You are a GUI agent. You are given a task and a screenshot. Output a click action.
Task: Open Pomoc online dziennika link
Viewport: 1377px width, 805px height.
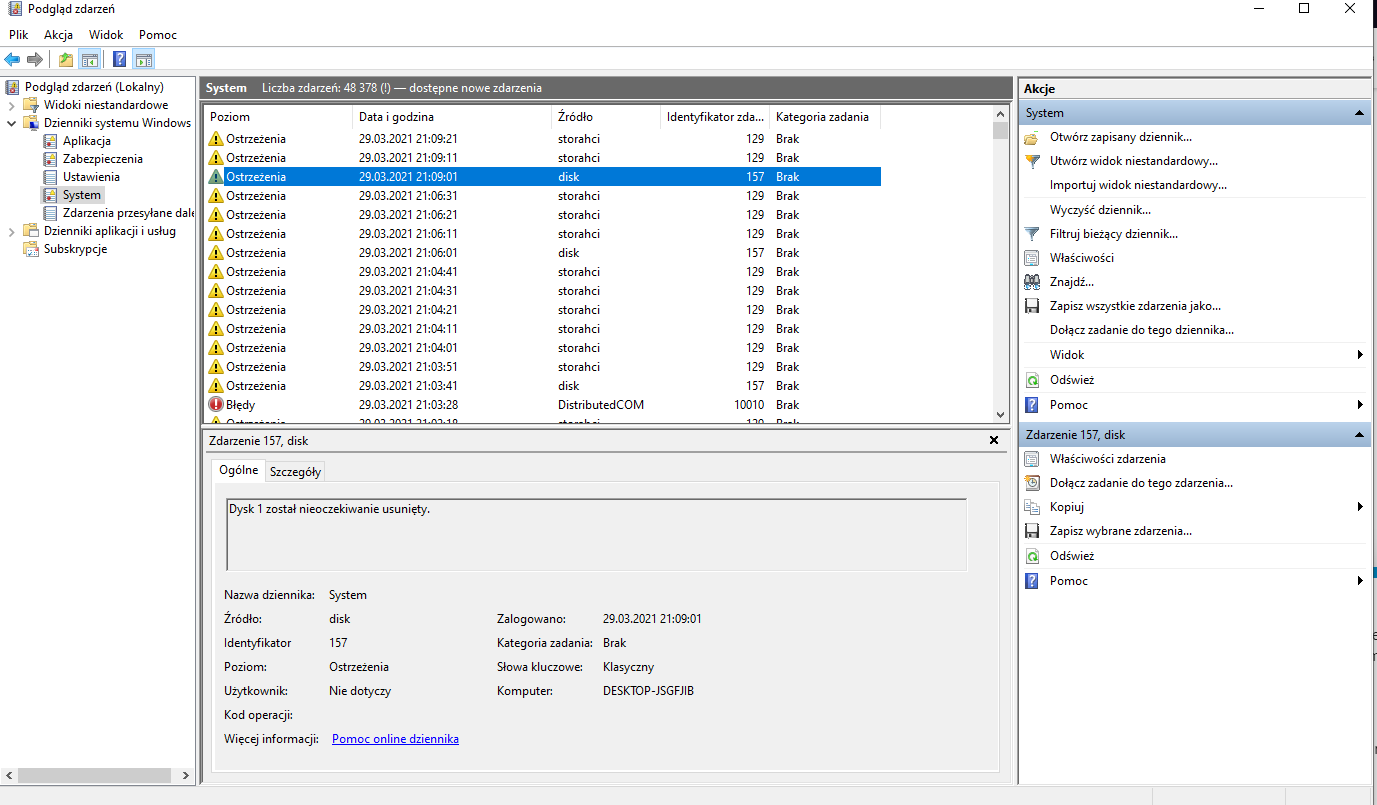tap(395, 739)
